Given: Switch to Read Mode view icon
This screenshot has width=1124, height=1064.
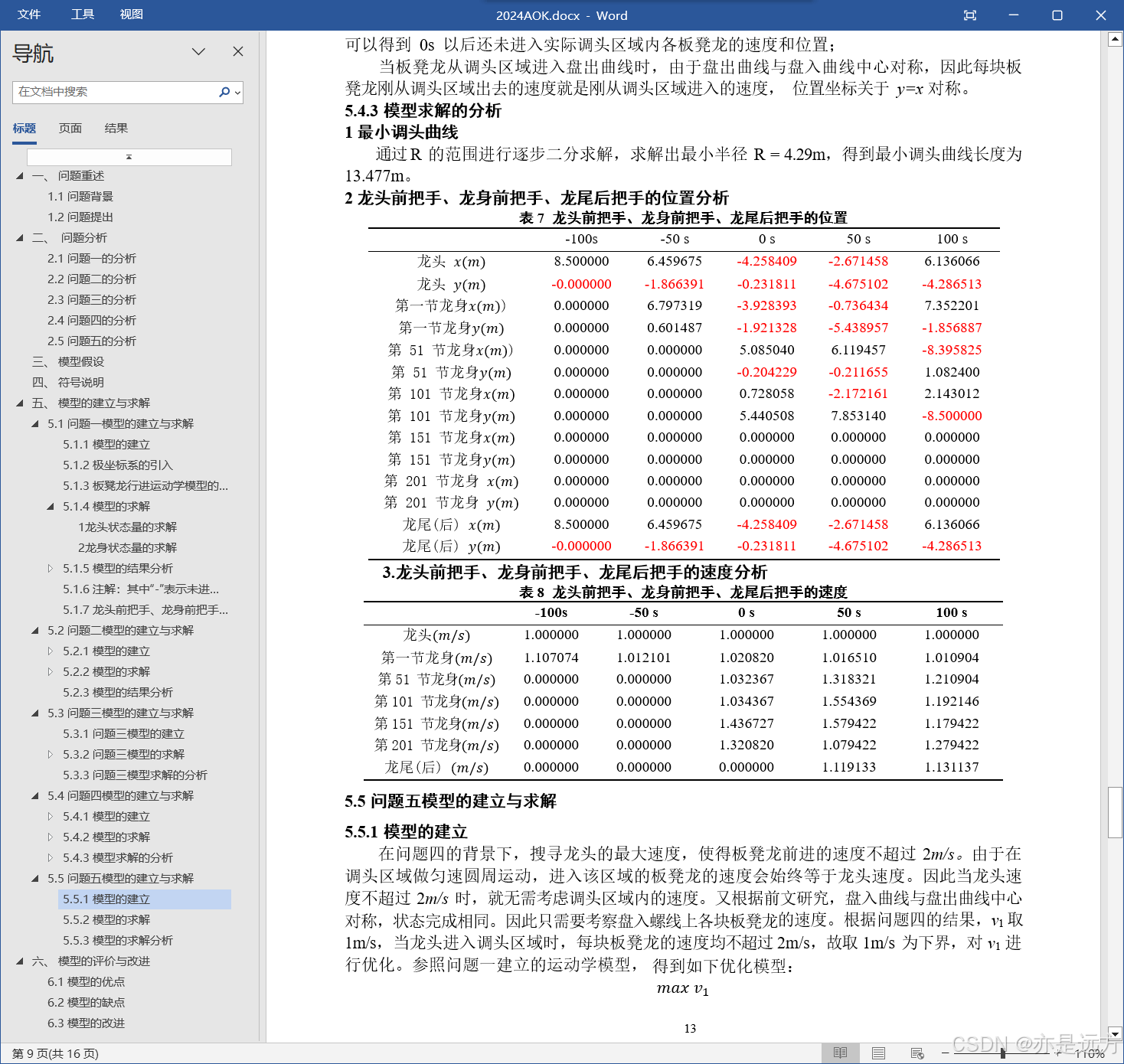Looking at the screenshot, I should tap(840, 1053).
